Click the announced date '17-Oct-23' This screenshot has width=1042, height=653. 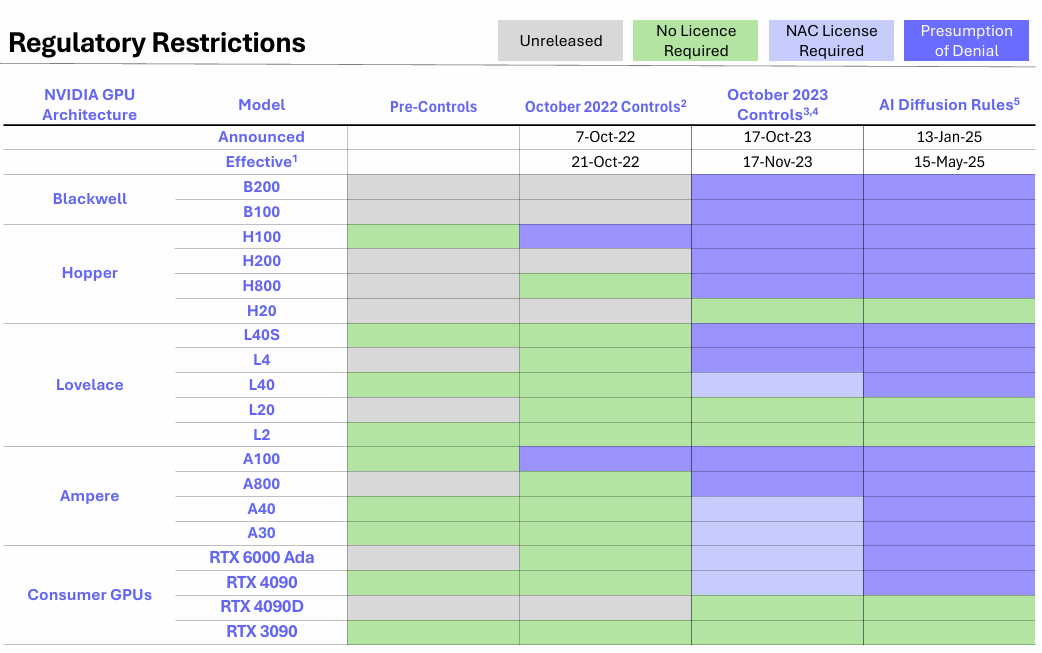coord(778,137)
